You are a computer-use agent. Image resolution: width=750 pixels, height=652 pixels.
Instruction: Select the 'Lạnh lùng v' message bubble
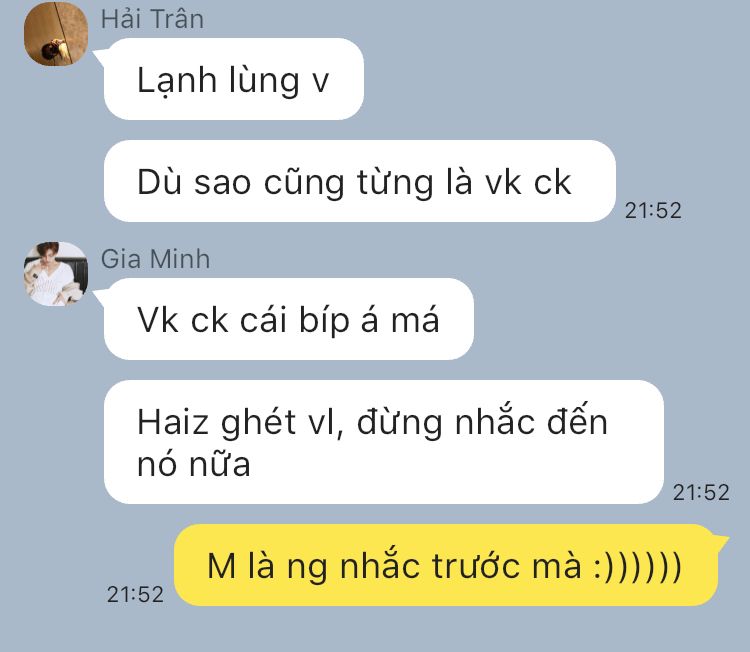pos(233,79)
